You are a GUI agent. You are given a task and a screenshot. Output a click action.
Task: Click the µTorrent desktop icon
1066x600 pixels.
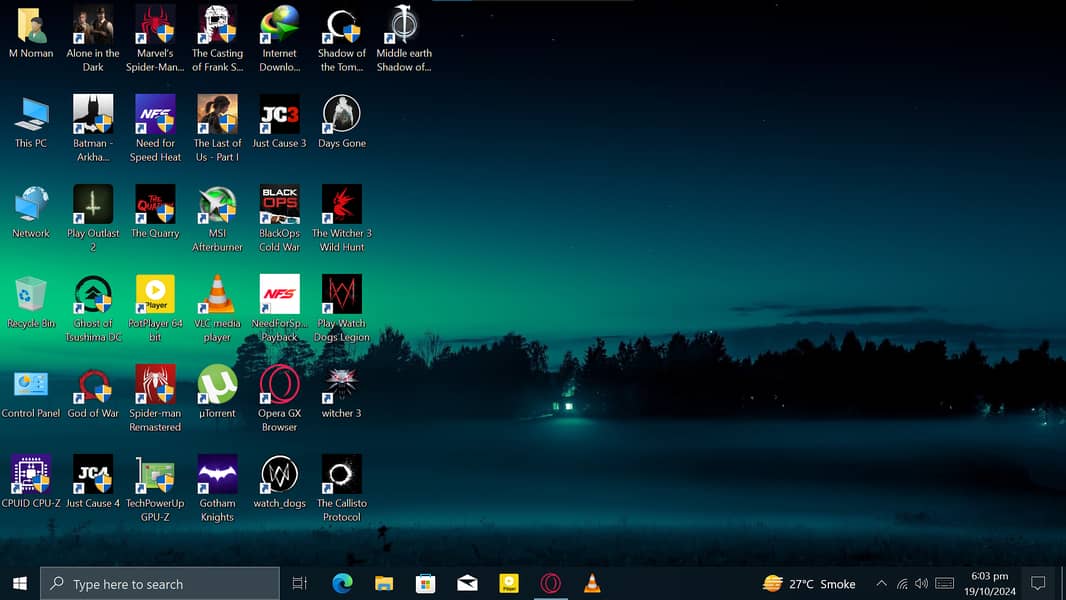(217, 386)
